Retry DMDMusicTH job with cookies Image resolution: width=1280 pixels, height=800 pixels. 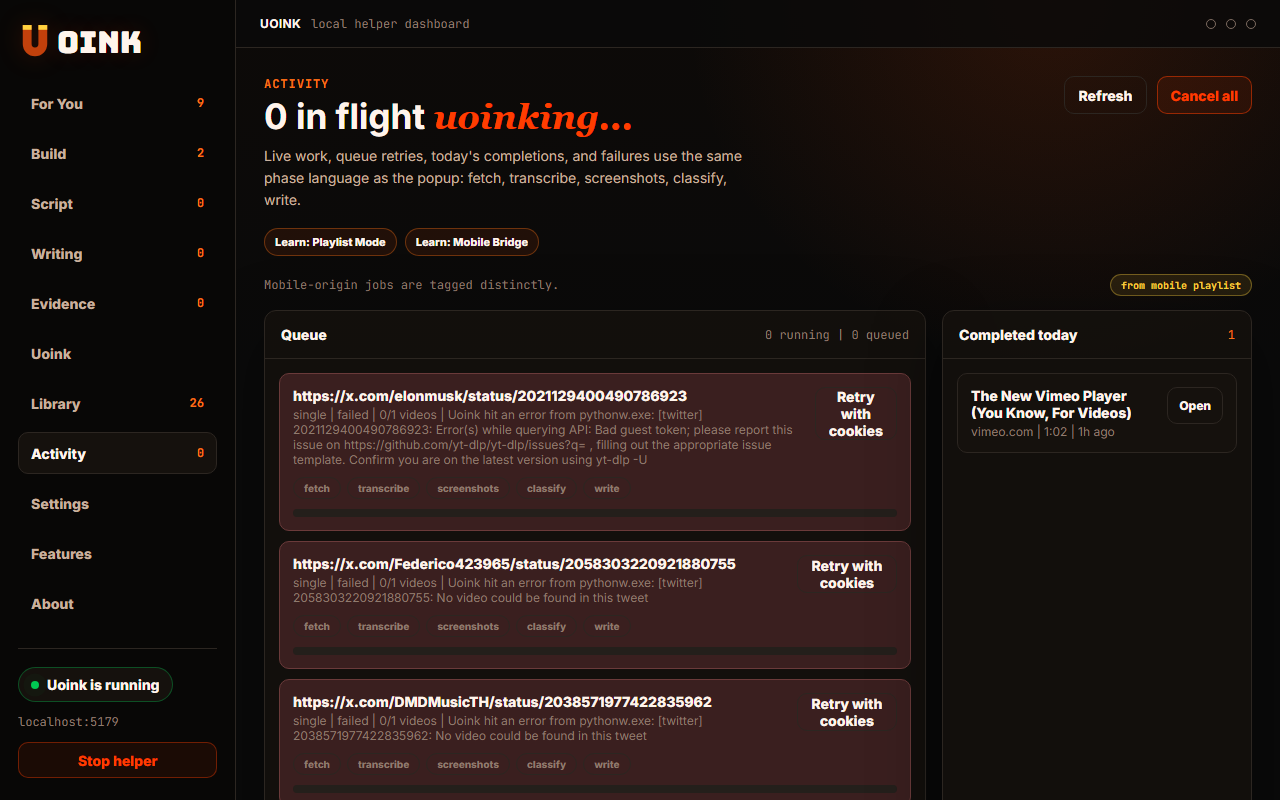coord(847,712)
